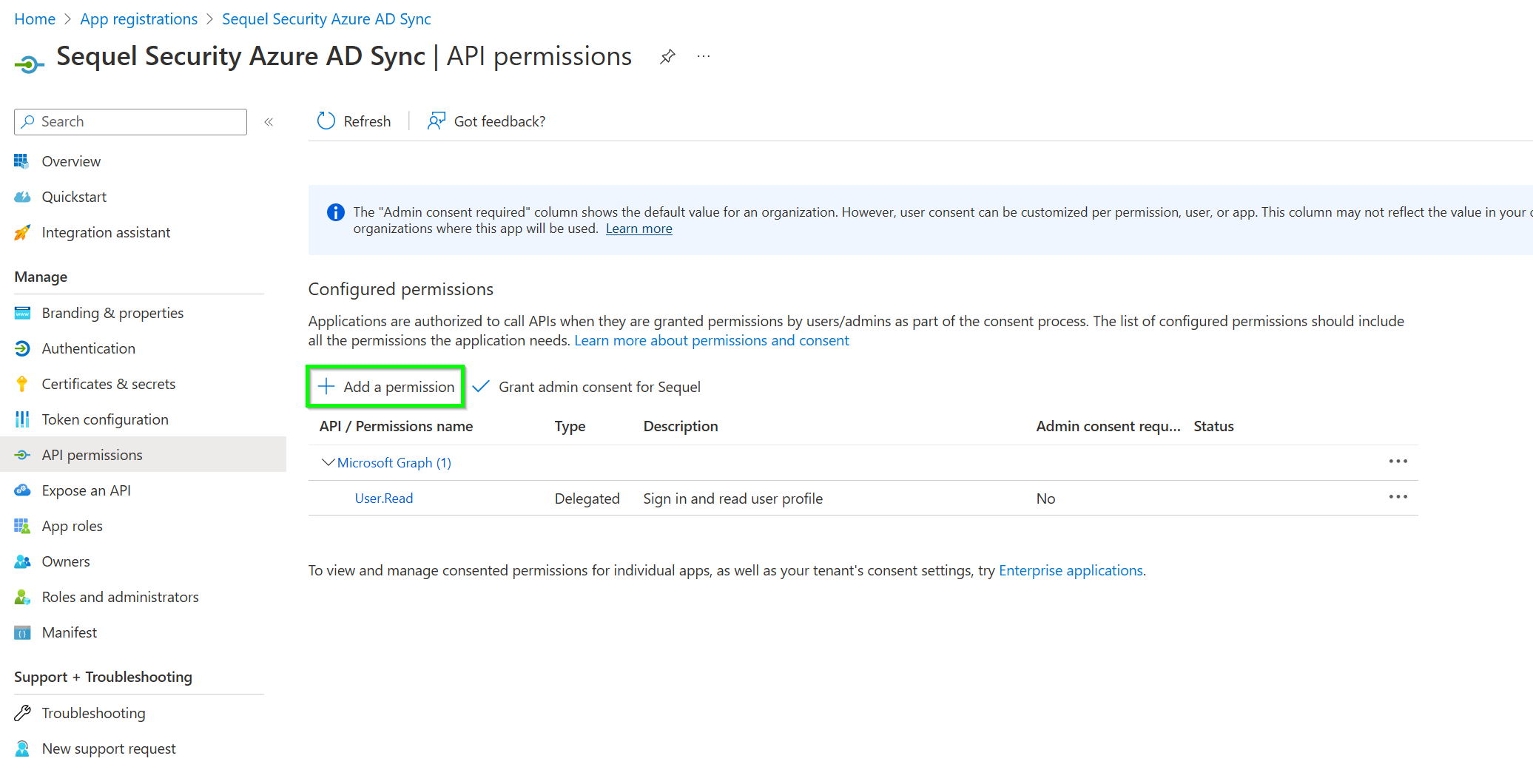The image size is (1533, 784).
Task: Select App roles in the sidebar
Action: (72, 526)
